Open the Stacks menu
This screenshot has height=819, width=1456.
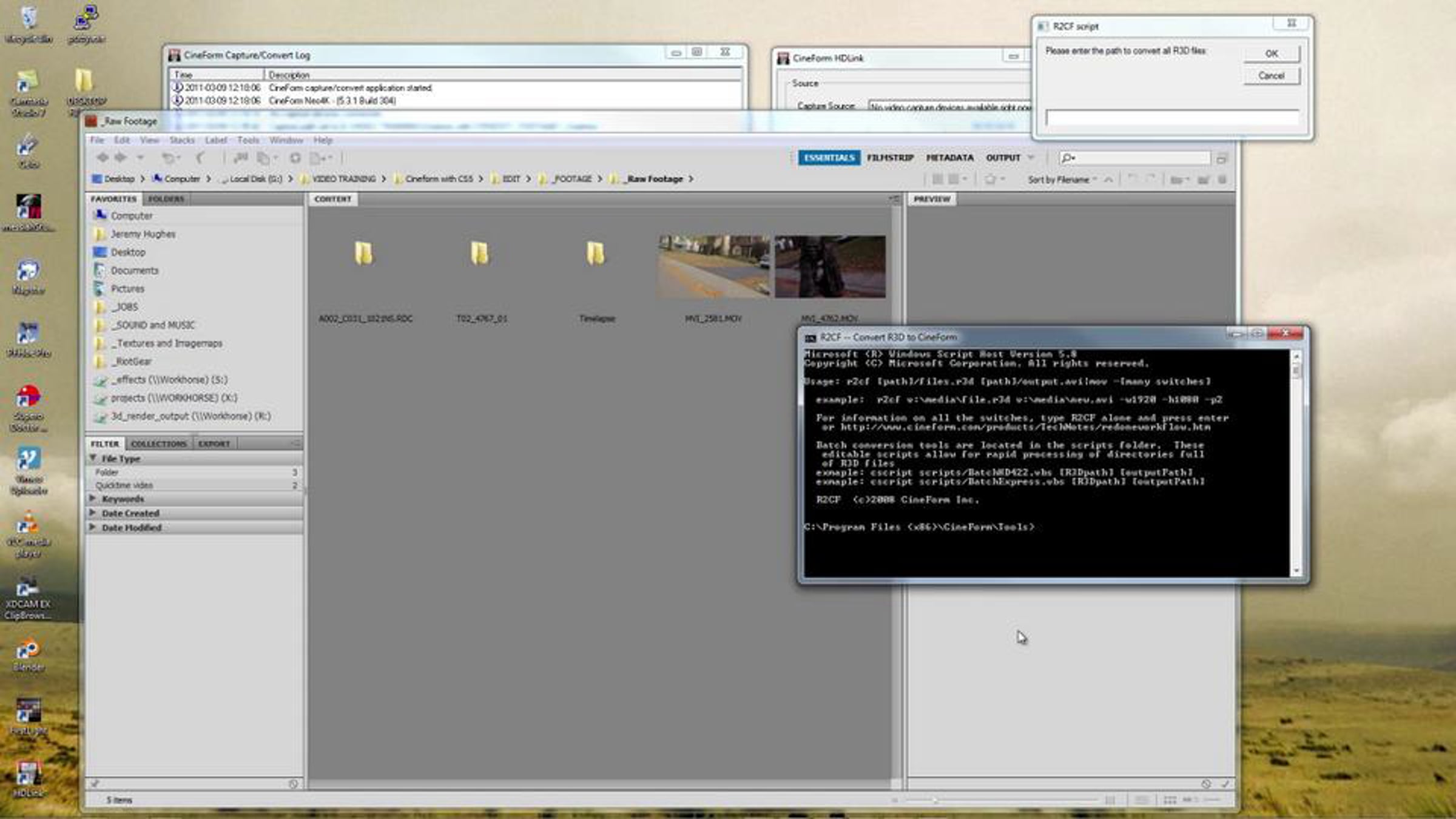point(181,140)
